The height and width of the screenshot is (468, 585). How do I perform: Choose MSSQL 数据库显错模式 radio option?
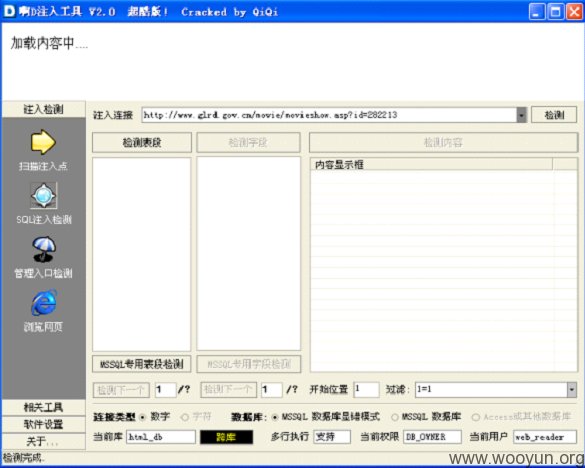tap(275, 417)
